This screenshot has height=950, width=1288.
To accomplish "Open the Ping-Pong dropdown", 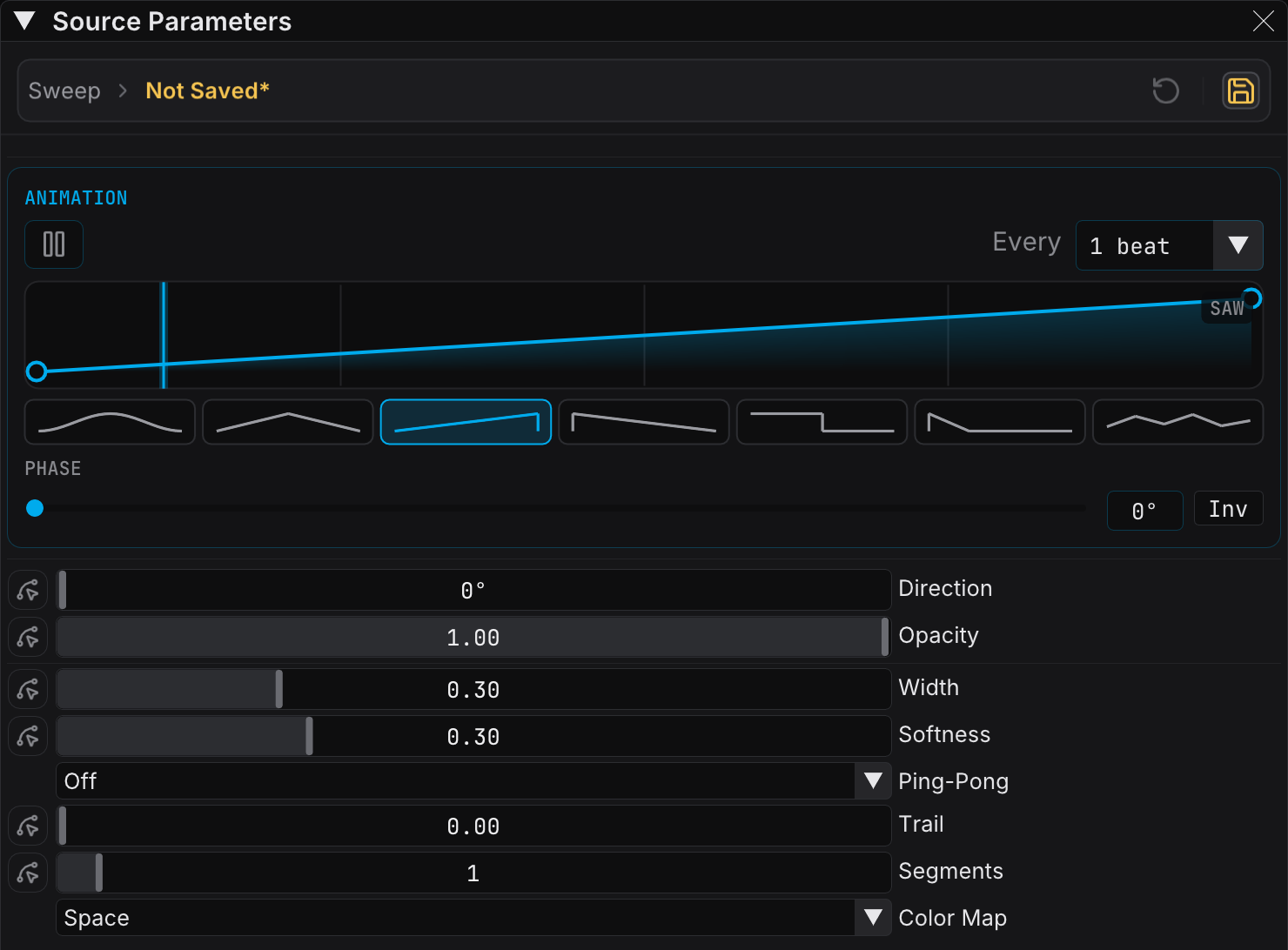I will pyautogui.click(x=473, y=781).
